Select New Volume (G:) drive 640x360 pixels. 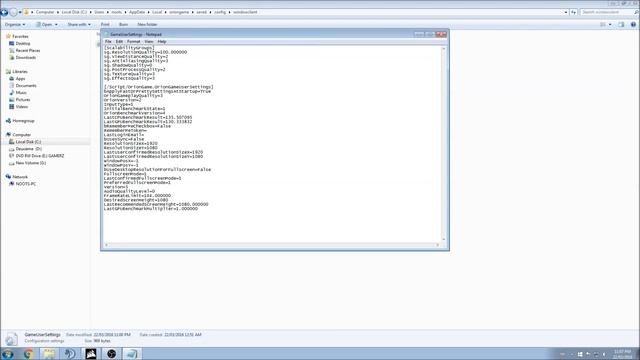[x=31, y=163]
